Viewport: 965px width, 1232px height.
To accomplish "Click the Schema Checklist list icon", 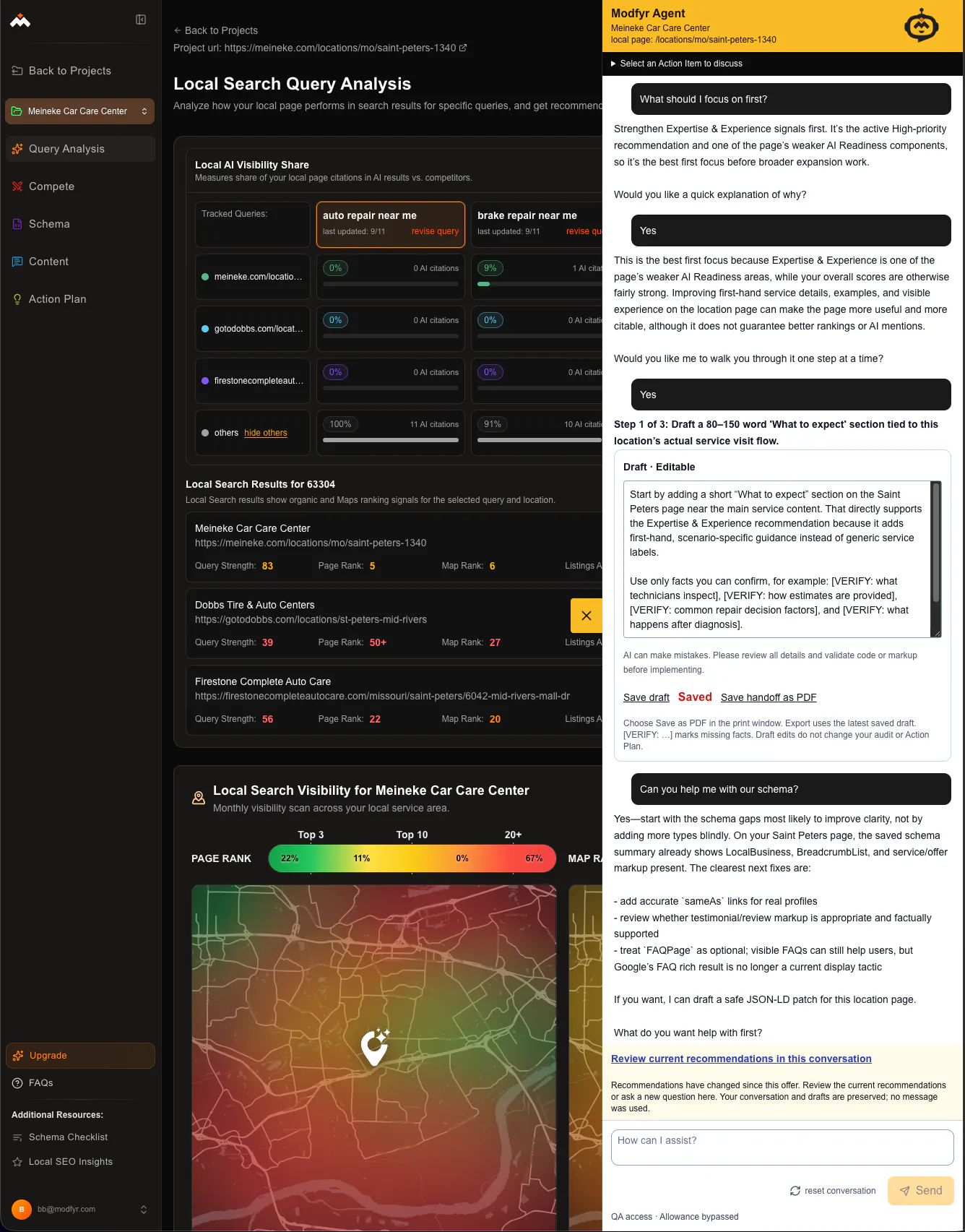I will (x=17, y=1137).
